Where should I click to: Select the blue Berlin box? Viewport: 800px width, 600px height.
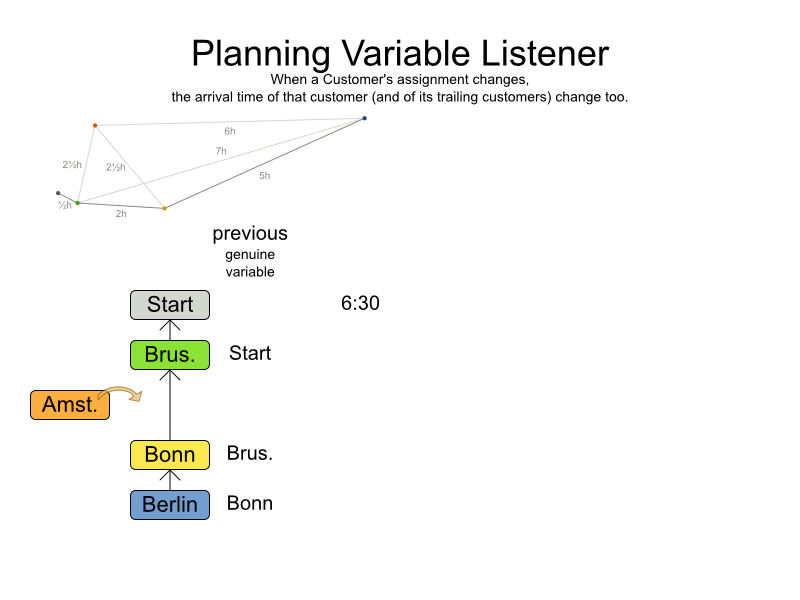pyautogui.click(x=170, y=505)
